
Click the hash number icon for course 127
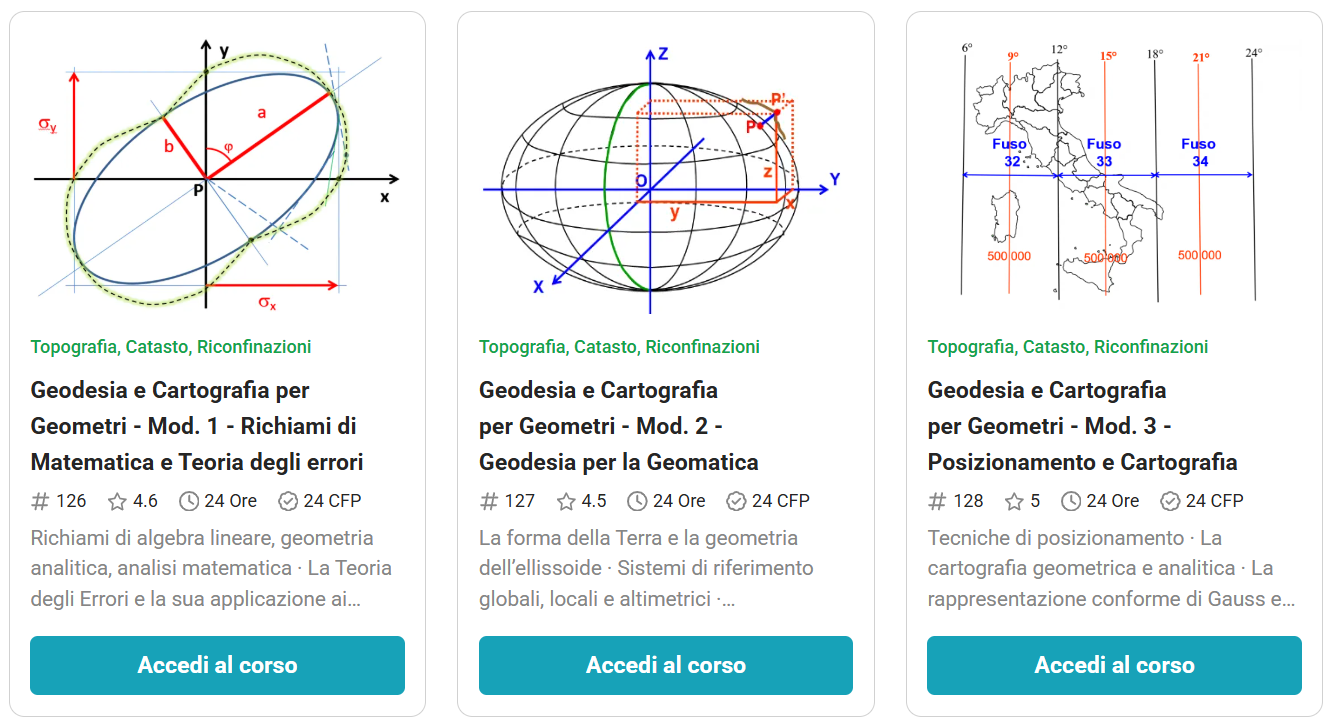[x=489, y=501]
